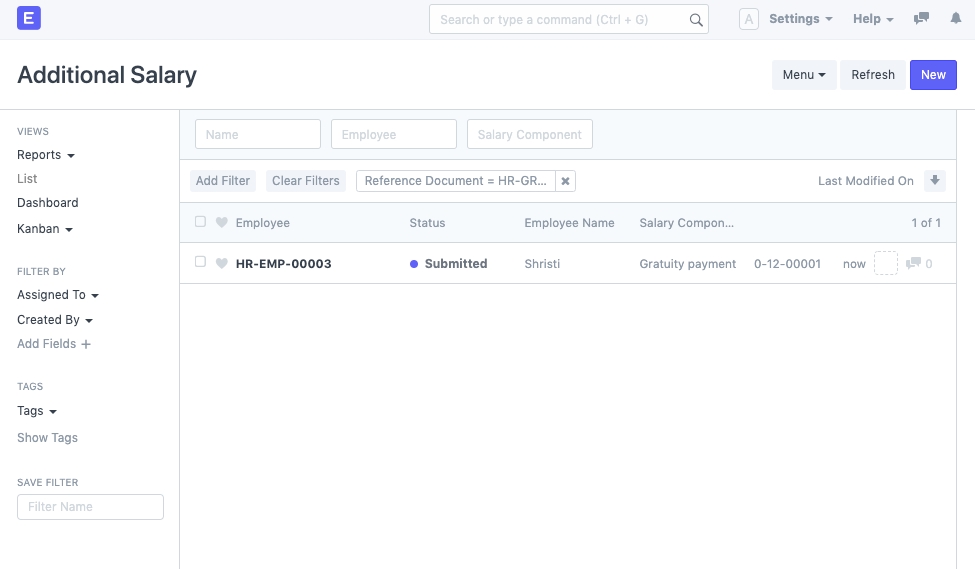This screenshot has height=569, width=975.
Task: Open the chat messages icon in navbar
Action: tap(922, 19)
